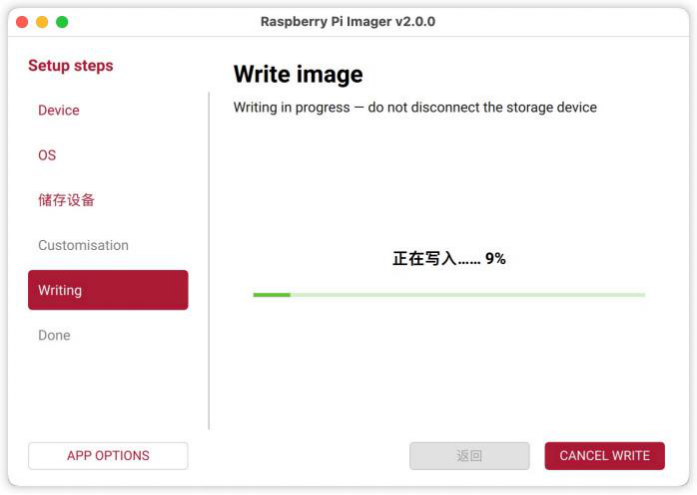Screen dimensions: 697x495
Task: Go to the OS setup step
Action: [47, 155]
